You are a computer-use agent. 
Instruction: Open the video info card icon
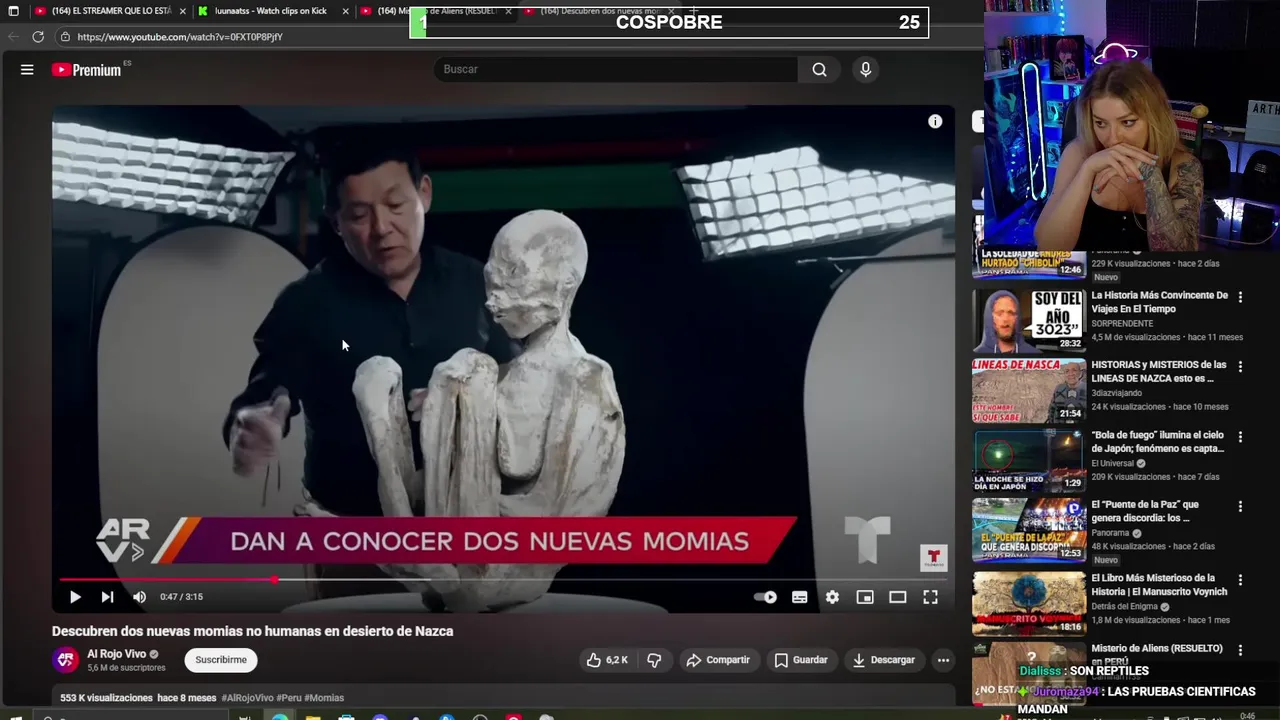935,122
